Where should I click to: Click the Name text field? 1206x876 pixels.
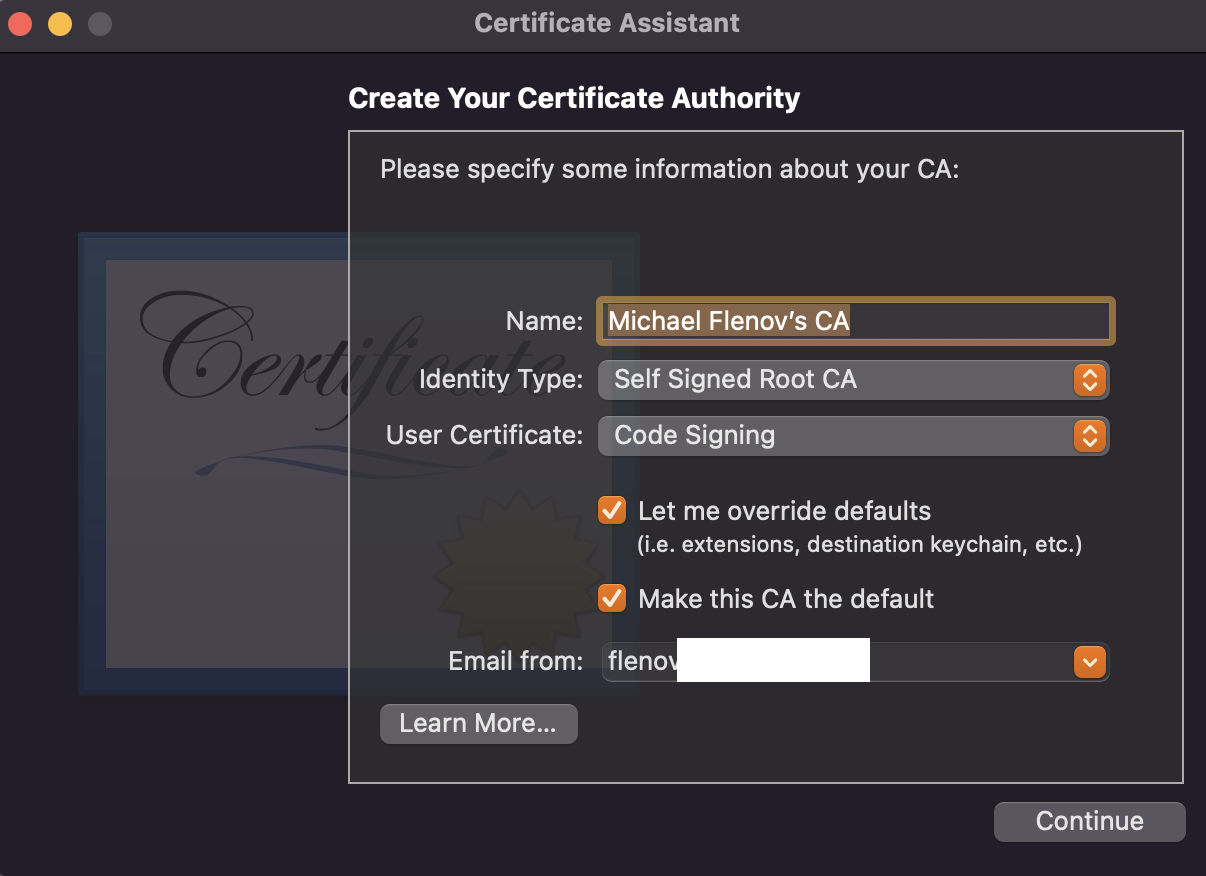pyautogui.click(x=855, y=321)
